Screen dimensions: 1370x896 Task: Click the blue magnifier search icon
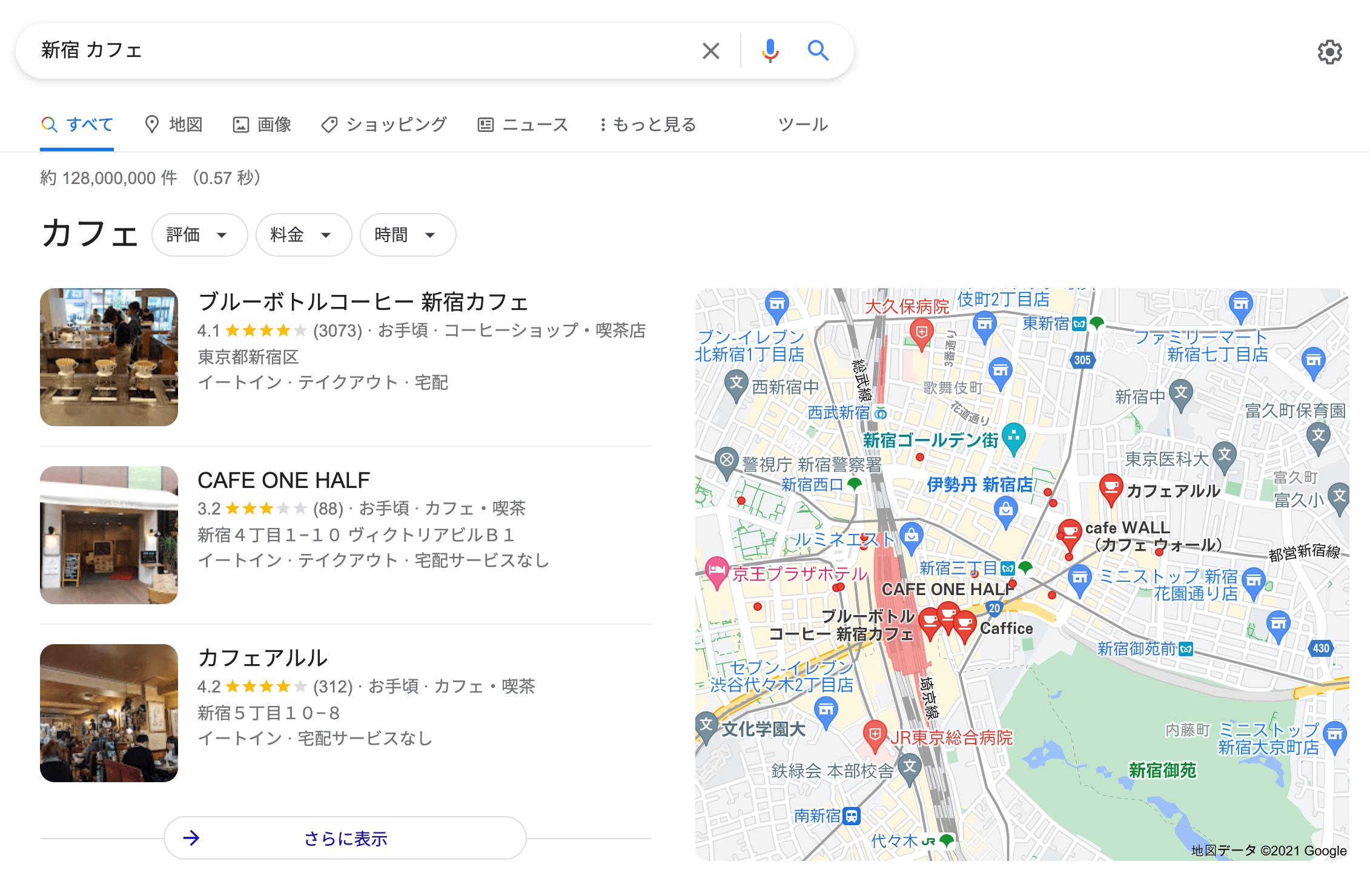(818, 51)
